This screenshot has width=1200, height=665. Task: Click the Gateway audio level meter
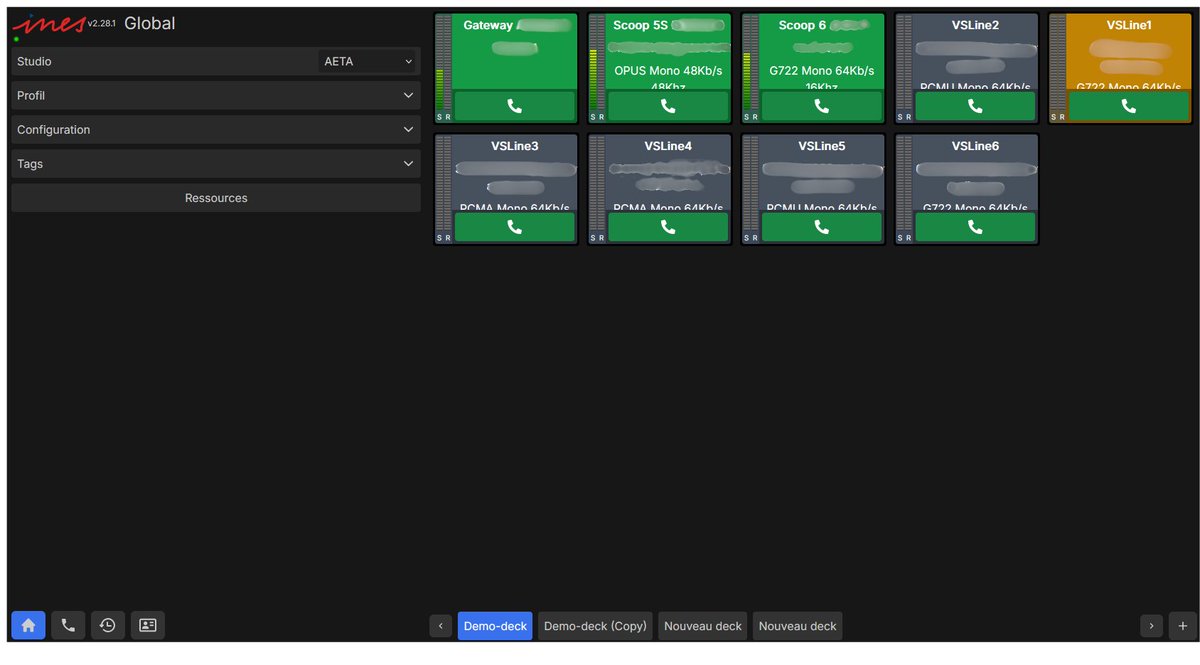(443, 64)
